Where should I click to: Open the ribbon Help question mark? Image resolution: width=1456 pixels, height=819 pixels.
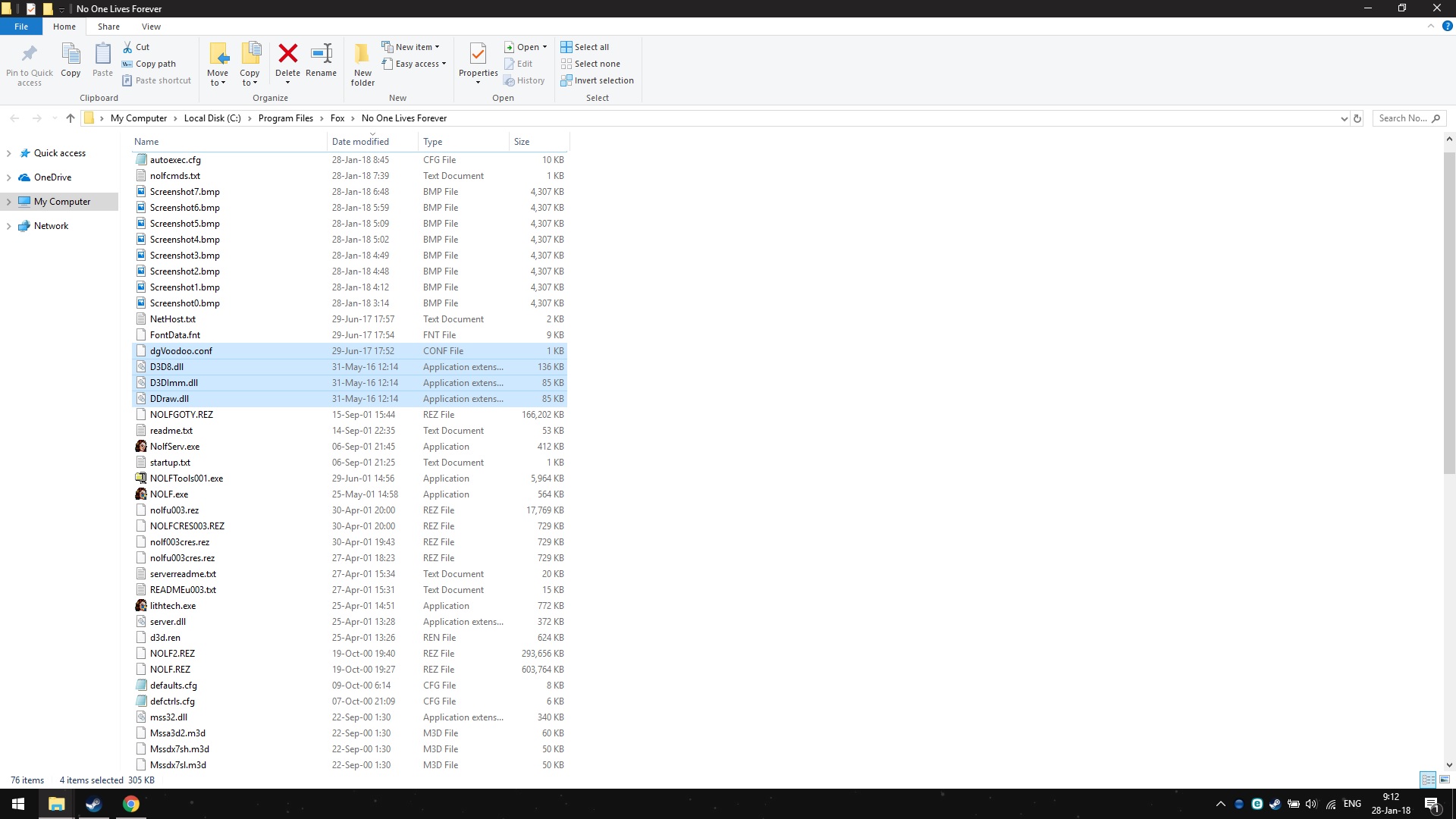coord(1447,26)
